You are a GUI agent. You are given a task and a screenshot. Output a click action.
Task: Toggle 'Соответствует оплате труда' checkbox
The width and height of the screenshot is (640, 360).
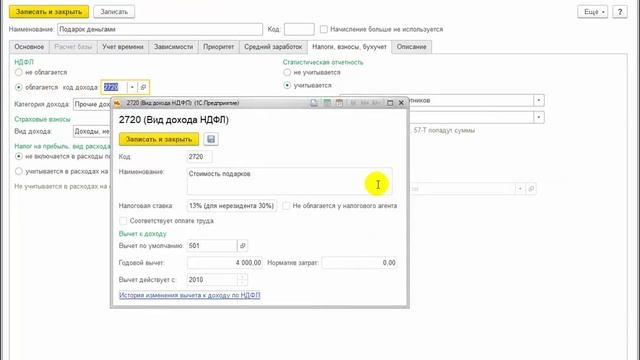tap(123, 221)
